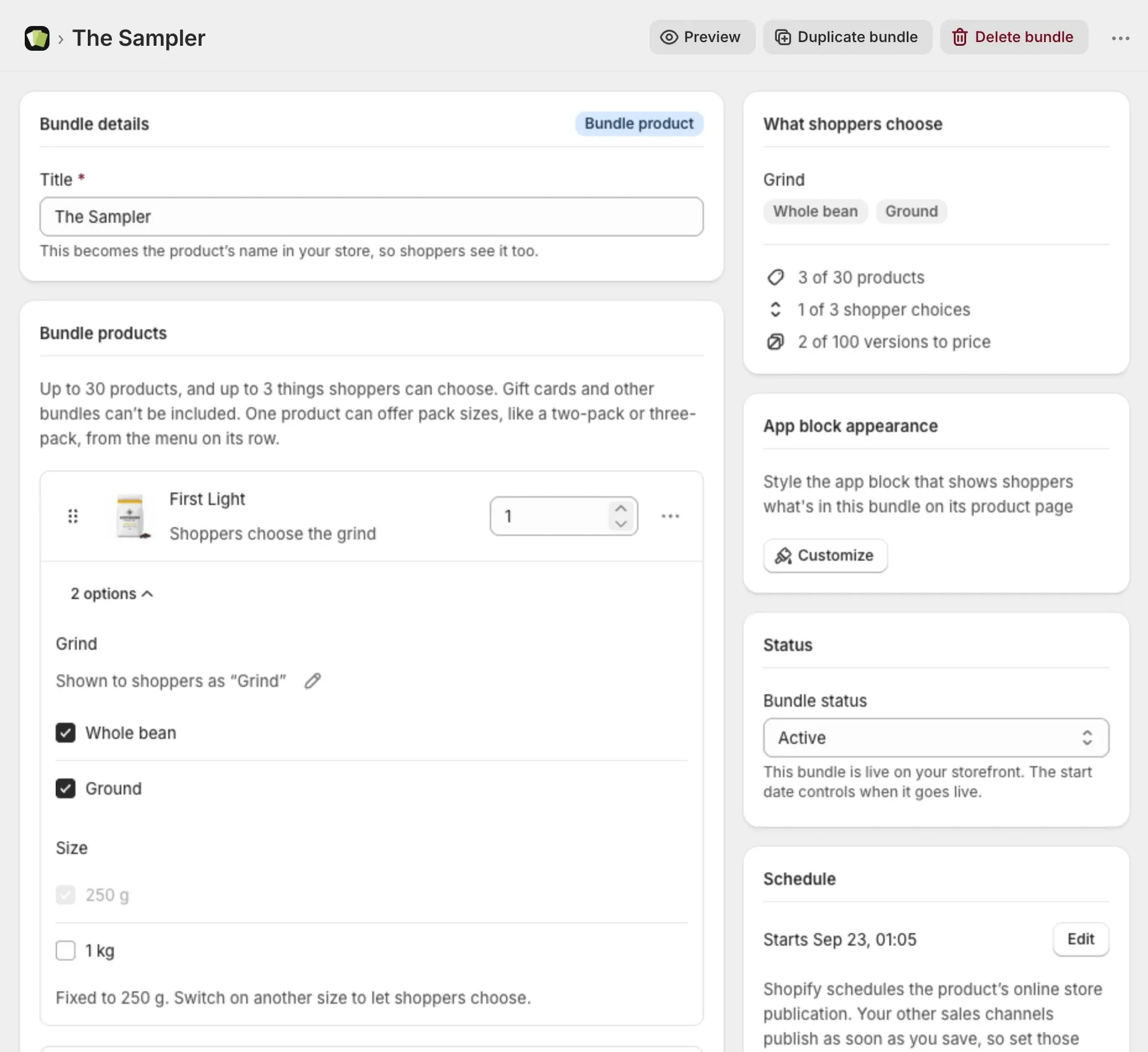Click the First Light quantity field
1148x1052 pixels.
coord(563,516)
